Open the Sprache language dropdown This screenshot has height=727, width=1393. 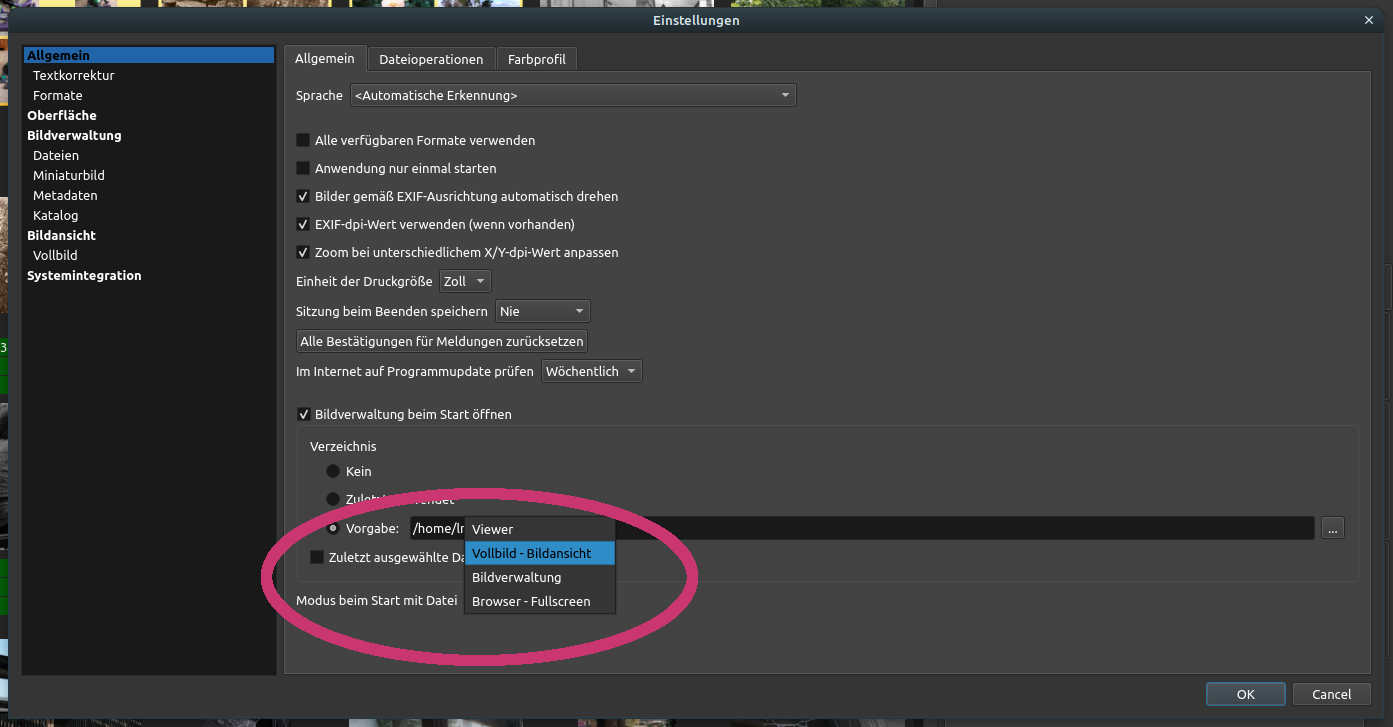coord(573,96)
